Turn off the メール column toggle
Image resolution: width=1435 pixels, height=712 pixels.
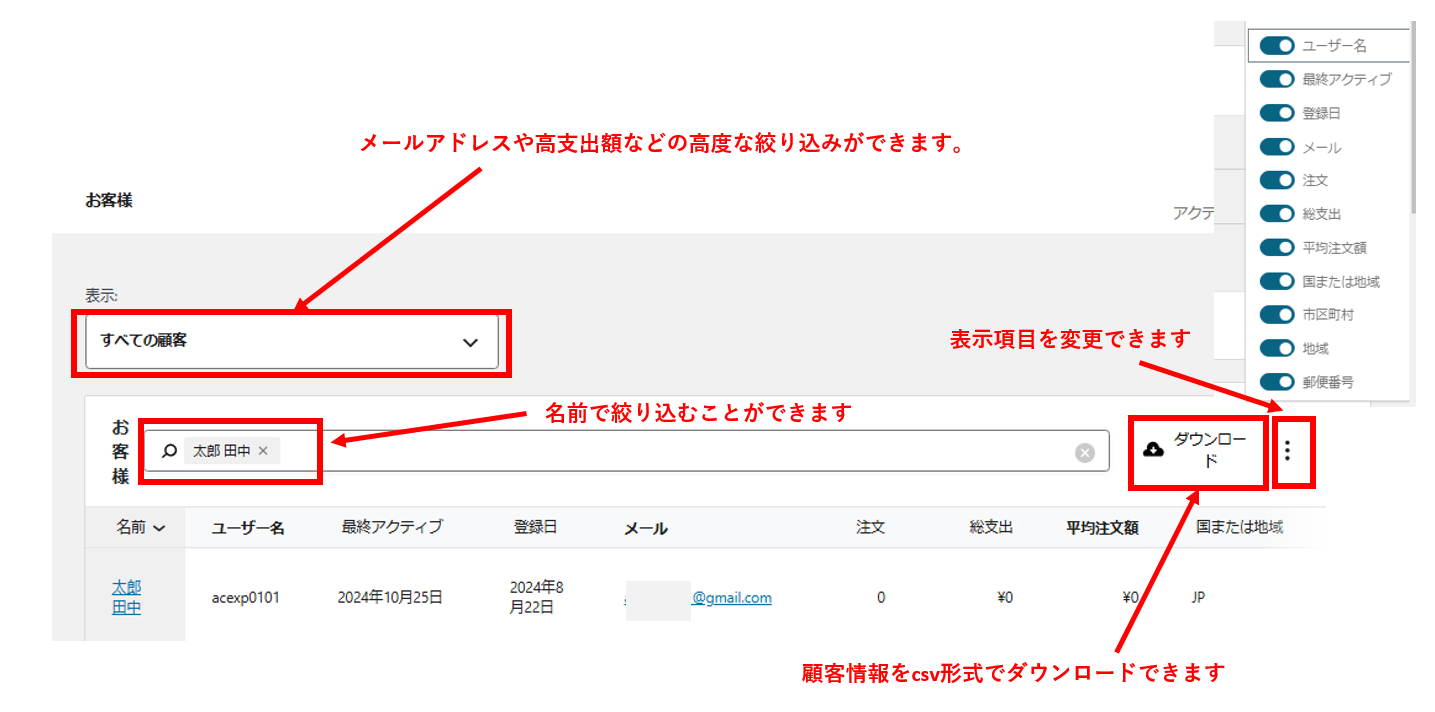(1277, 147)
